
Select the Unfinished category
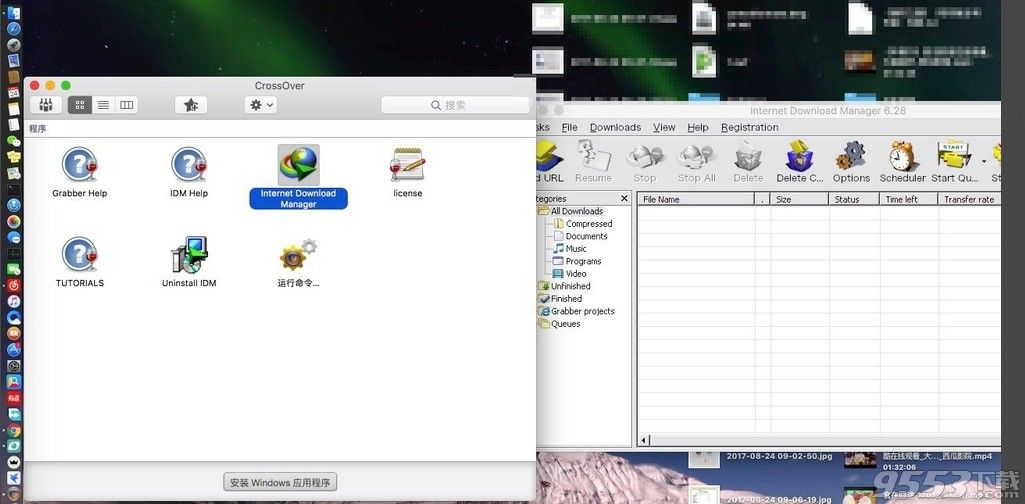pyautogui.click(x=570, y=286)
